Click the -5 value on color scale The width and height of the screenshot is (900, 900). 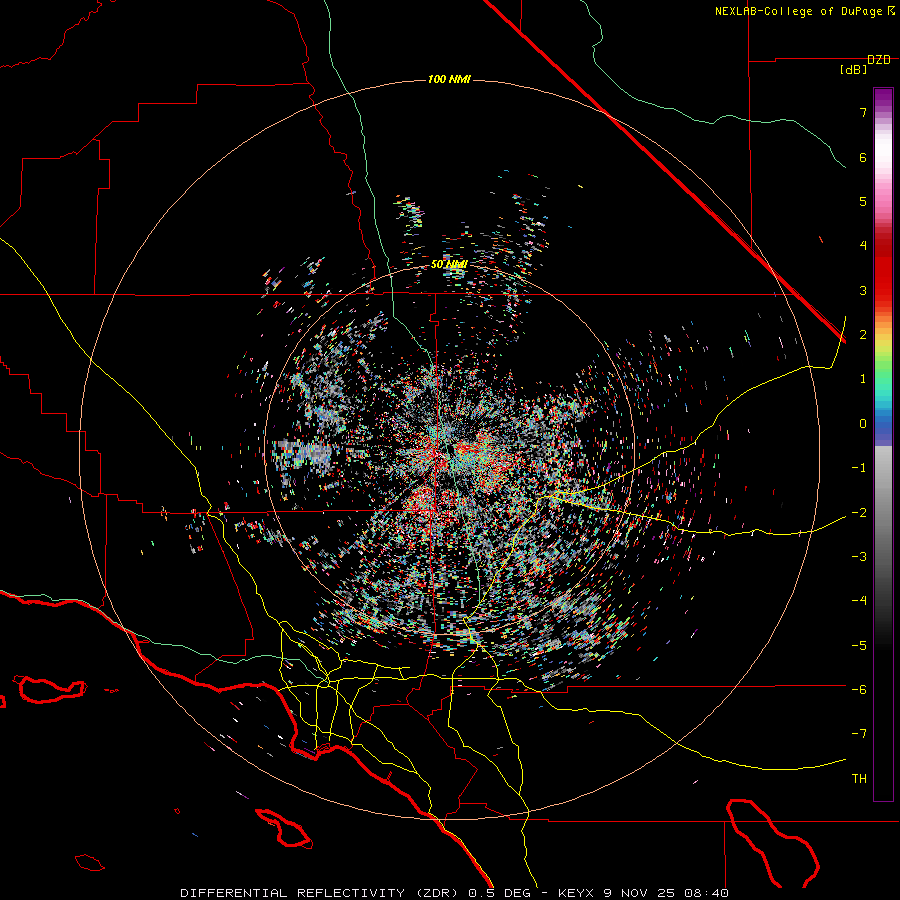pyautogui.click(x=859, y=646)
